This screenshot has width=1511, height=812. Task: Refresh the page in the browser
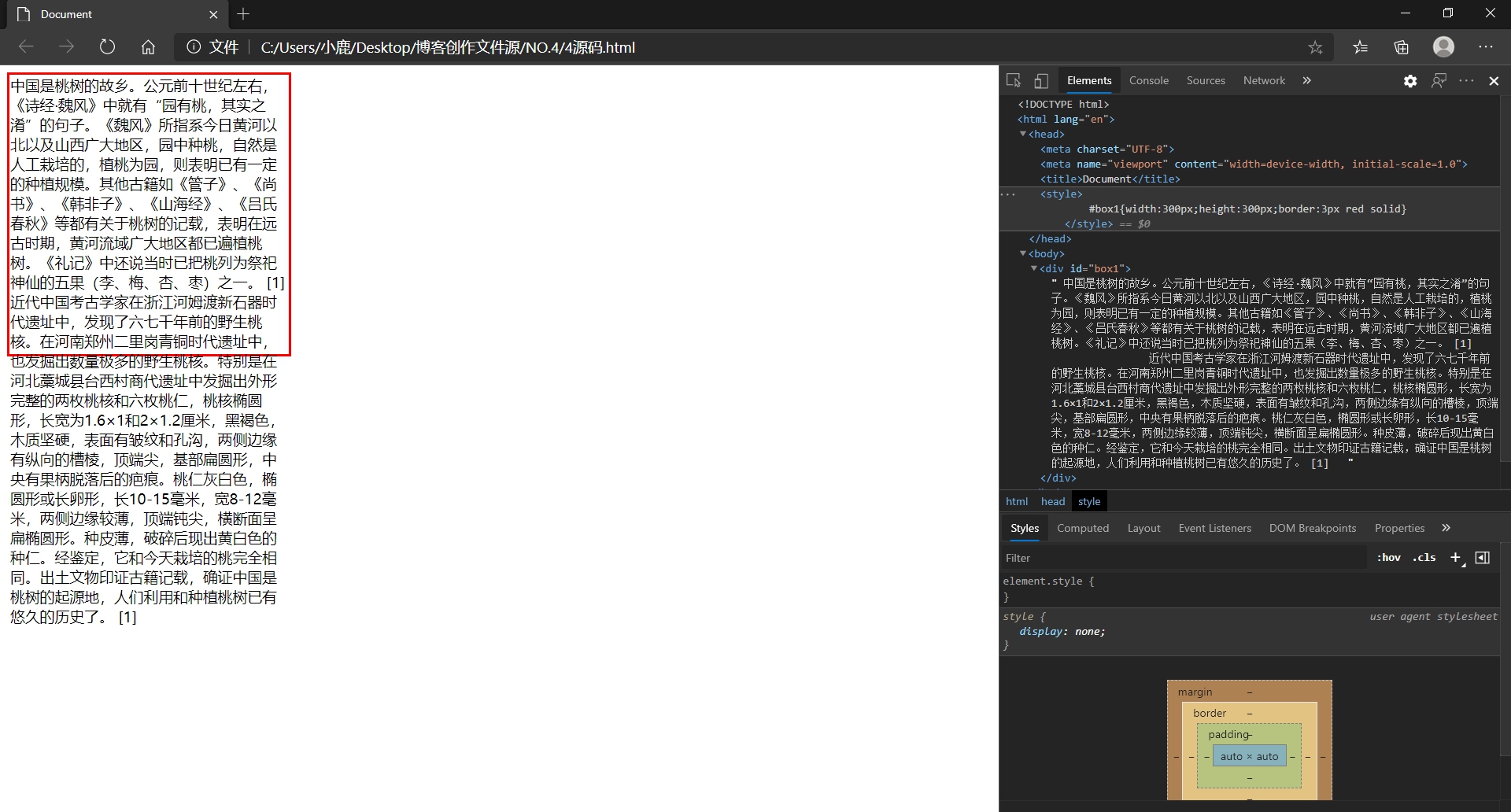click(107, 46)
